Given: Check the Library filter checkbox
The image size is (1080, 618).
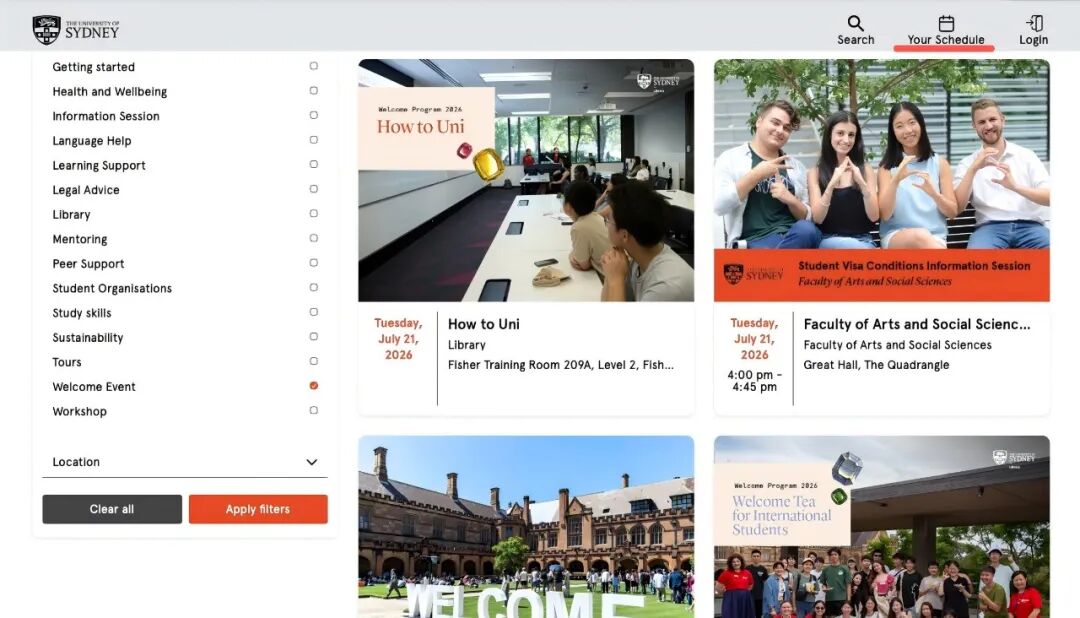Looking at the screenshot, I should pos(313,214).
